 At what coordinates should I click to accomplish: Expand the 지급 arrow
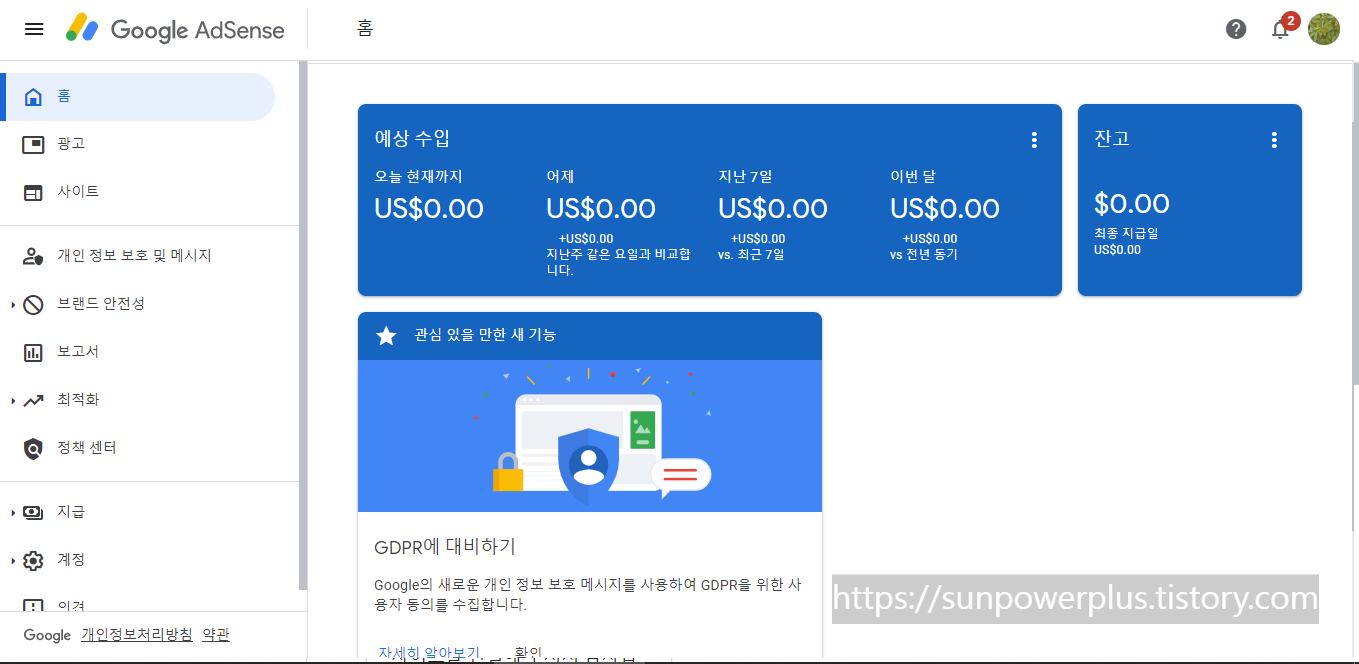pos(13,512)
